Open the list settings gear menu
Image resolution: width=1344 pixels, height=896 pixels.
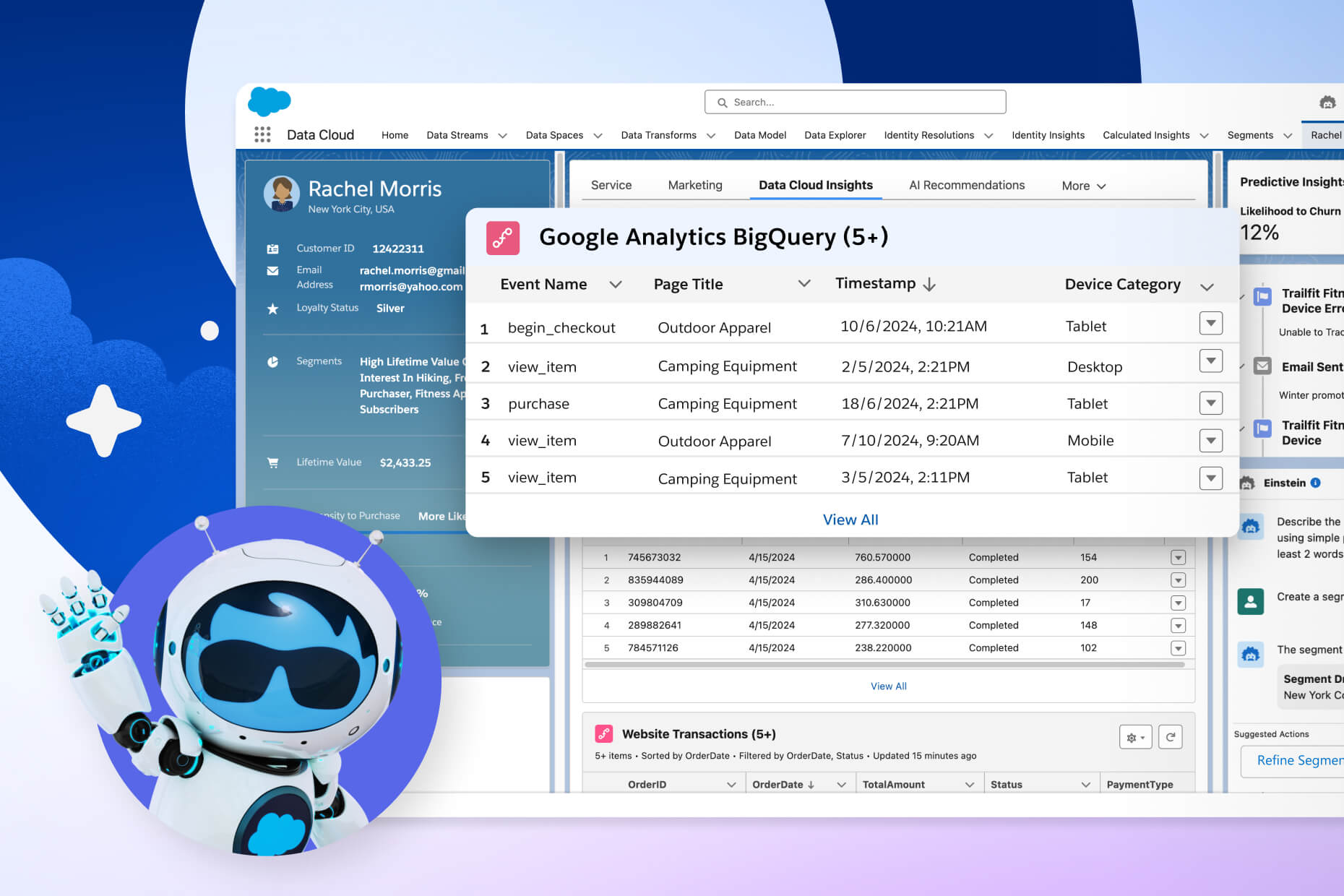1135,737
